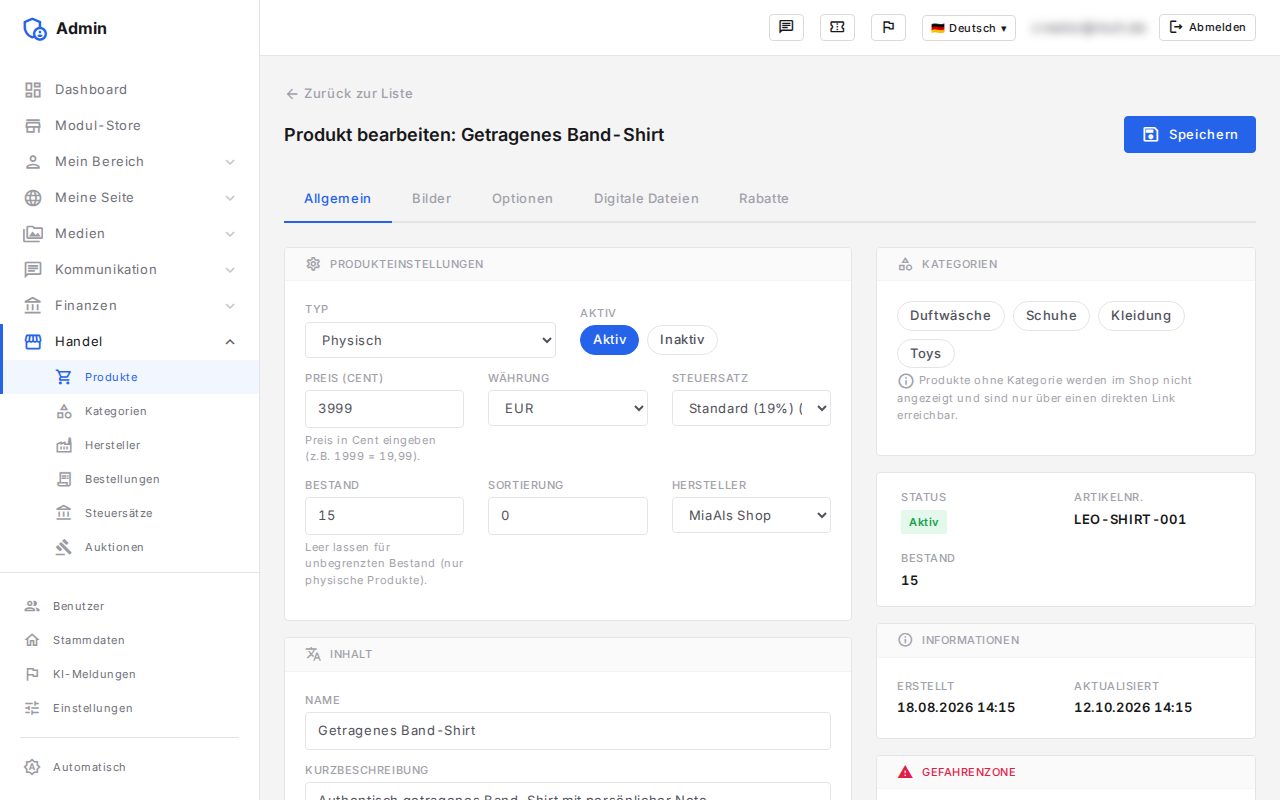Expand the Finanzen sidebar menu
1280x800 pixels.
click(x=130, y=306)
